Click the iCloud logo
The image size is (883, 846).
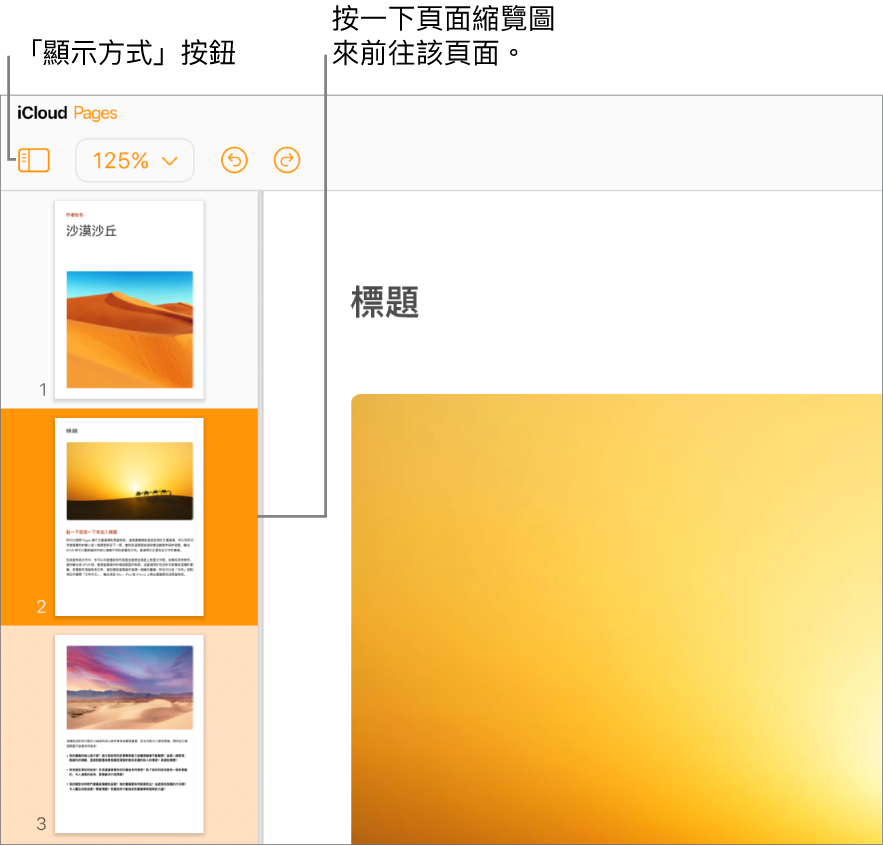click(x=40, y=113)
